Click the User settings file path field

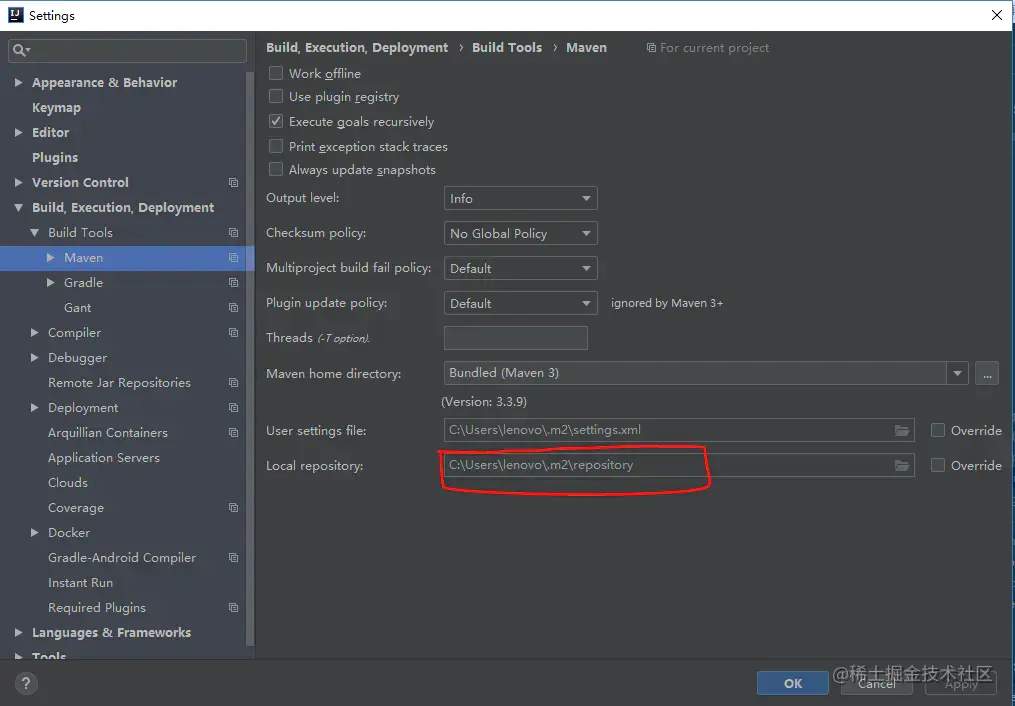tap(679, 430)
